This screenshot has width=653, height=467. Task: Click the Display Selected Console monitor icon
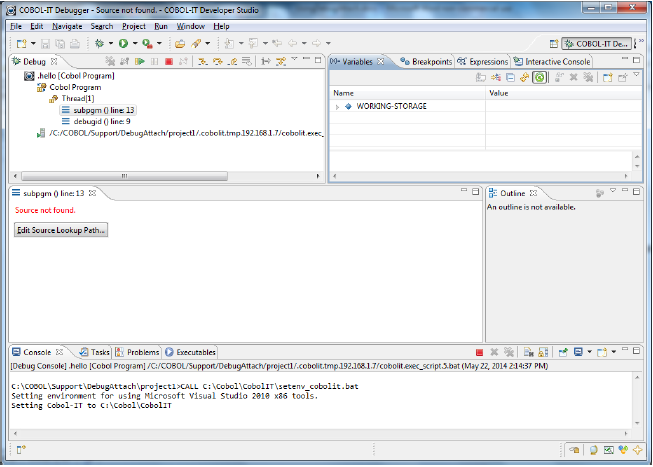tap(578, 352)
